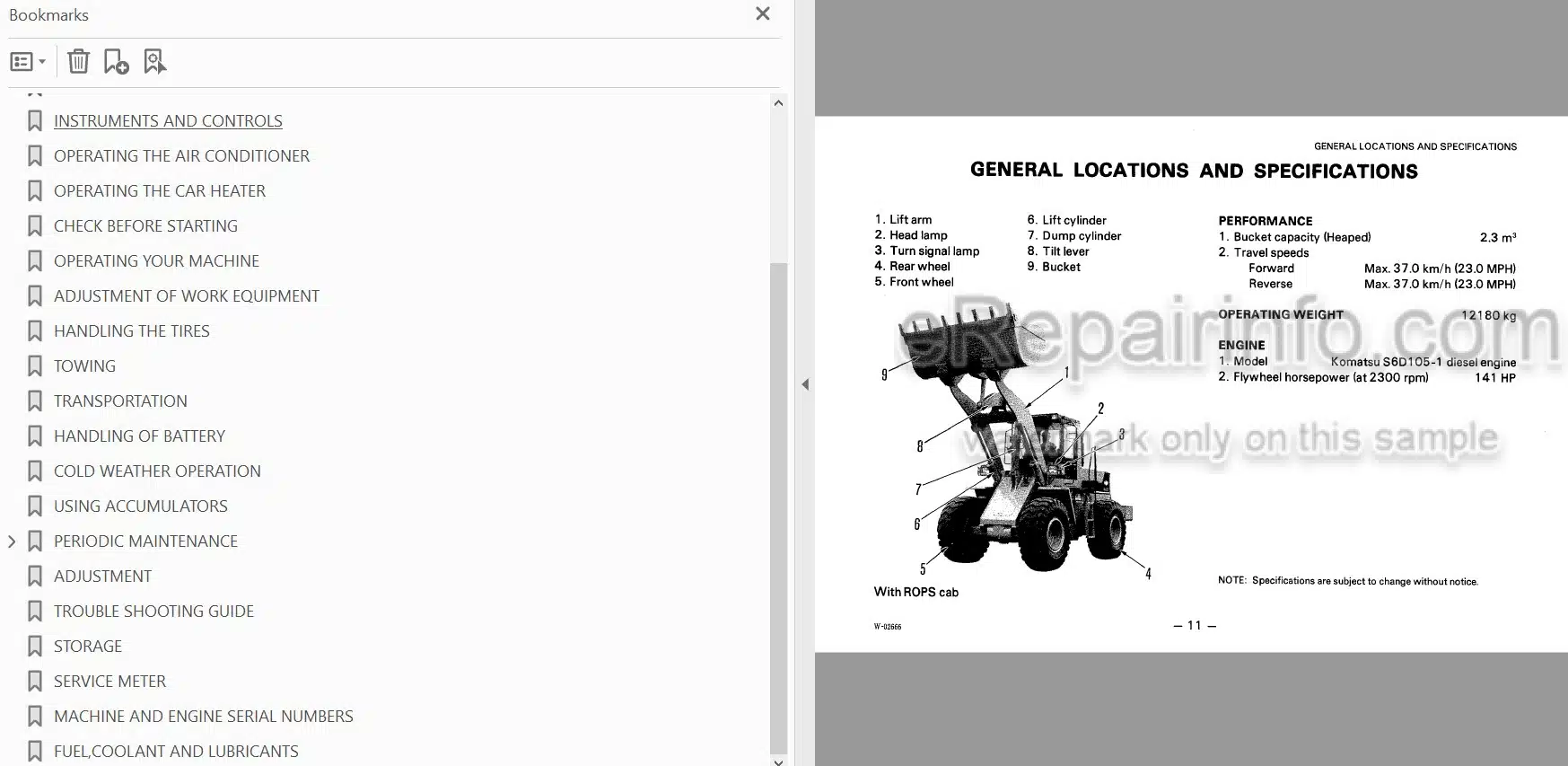Find the current bookmark icon
Viewport: 1568px width, 766px height.
(154, 61)
